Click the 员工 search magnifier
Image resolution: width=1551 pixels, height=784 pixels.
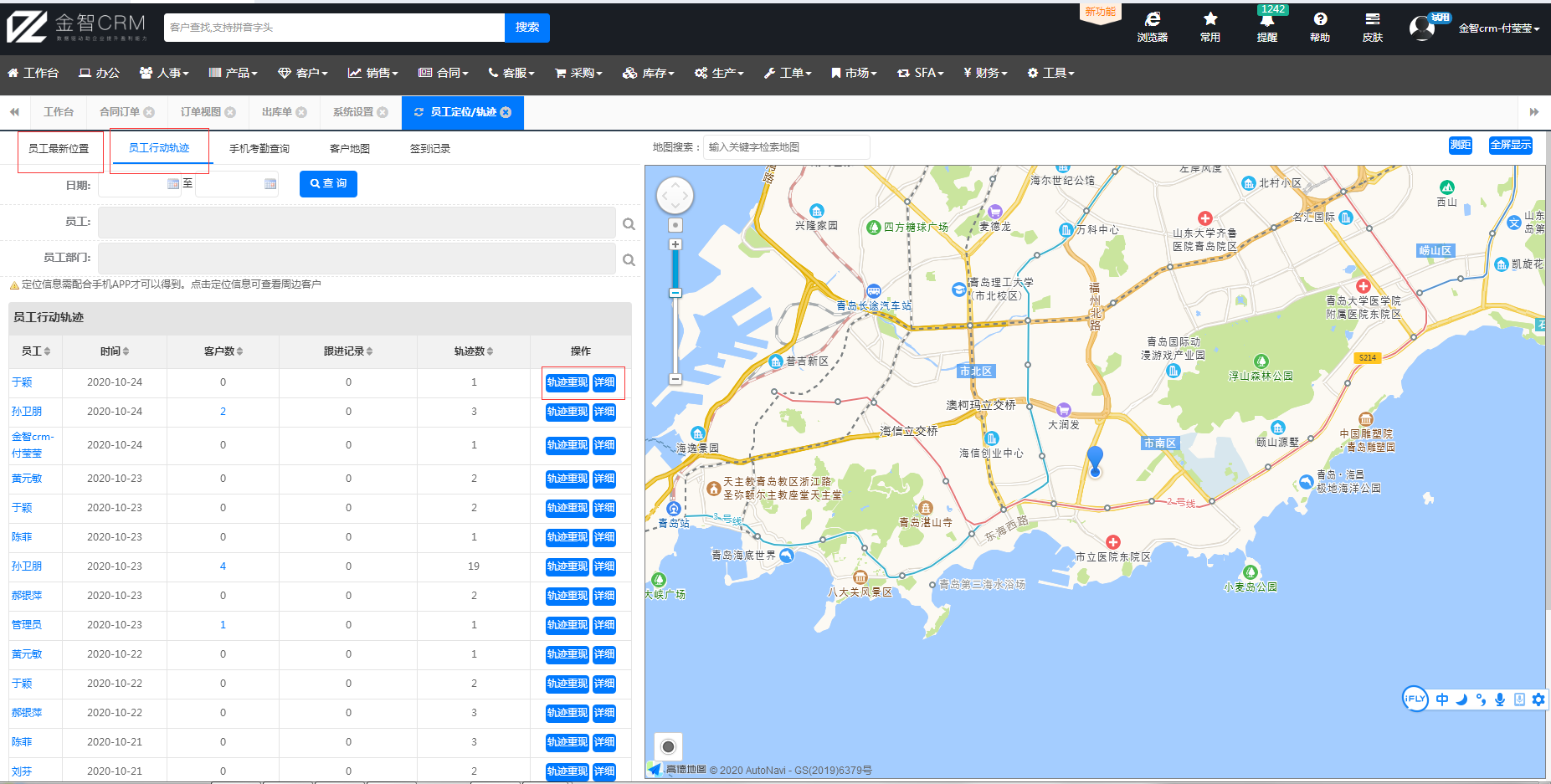pos(629,224)
